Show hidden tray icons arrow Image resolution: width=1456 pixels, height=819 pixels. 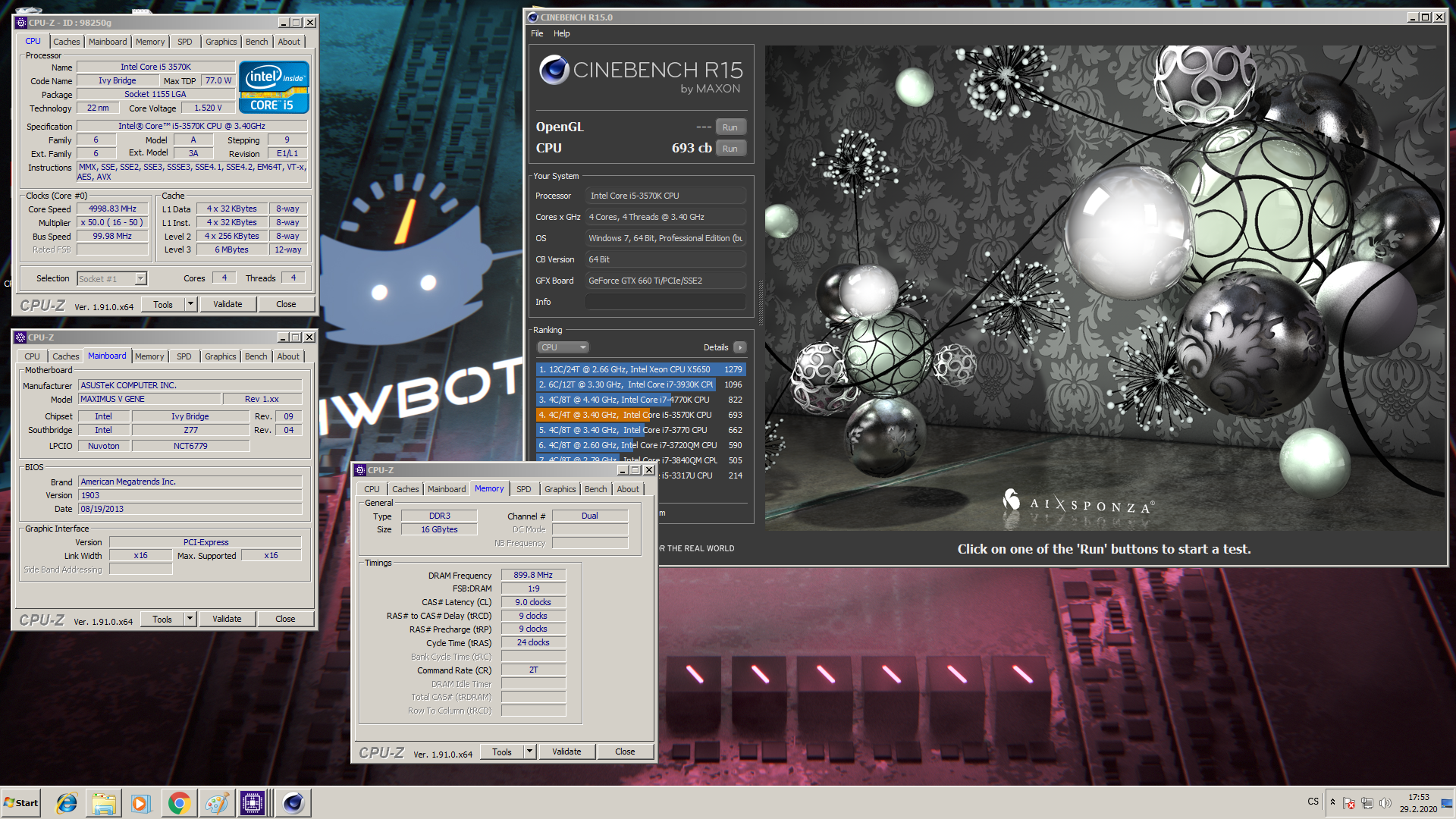click(1332, 802)
